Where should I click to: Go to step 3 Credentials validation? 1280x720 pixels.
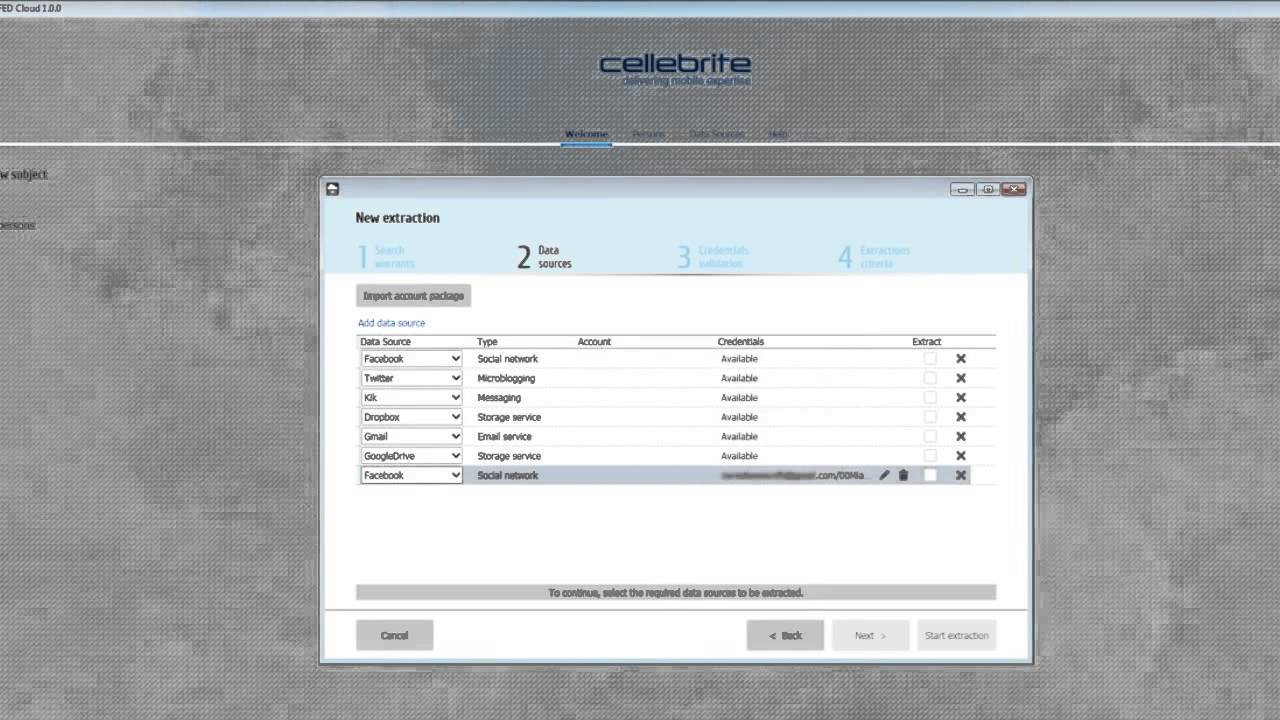[x=713, y=257]
